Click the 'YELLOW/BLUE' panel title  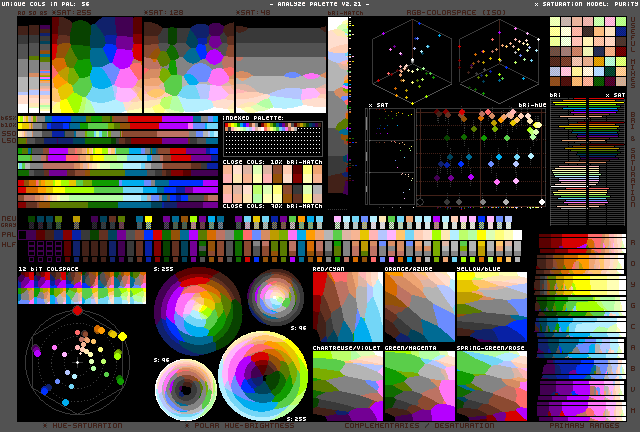pyautogui.click(x=478, y=269)
